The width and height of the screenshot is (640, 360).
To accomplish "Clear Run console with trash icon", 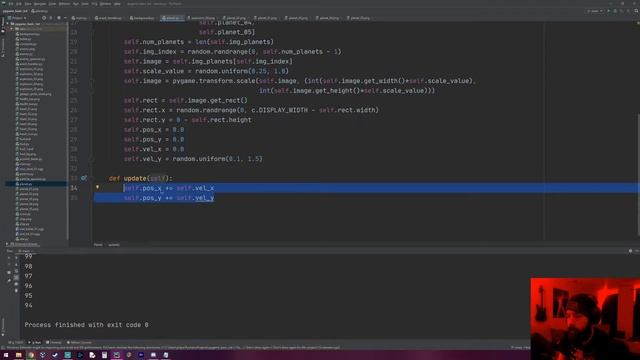I will [x=16, y=291].
